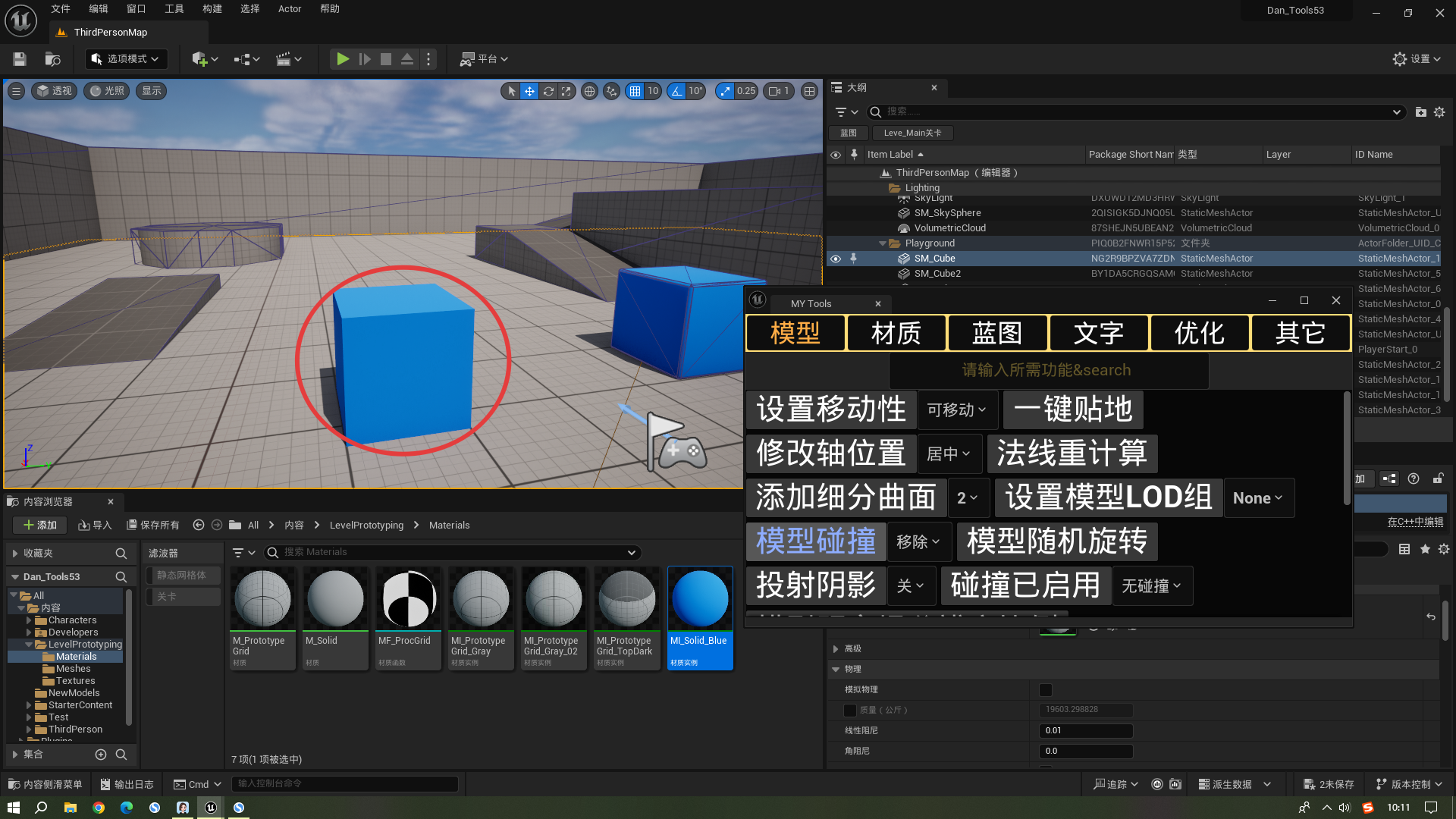Create a new folder in the outliner

pos(1420,112)
